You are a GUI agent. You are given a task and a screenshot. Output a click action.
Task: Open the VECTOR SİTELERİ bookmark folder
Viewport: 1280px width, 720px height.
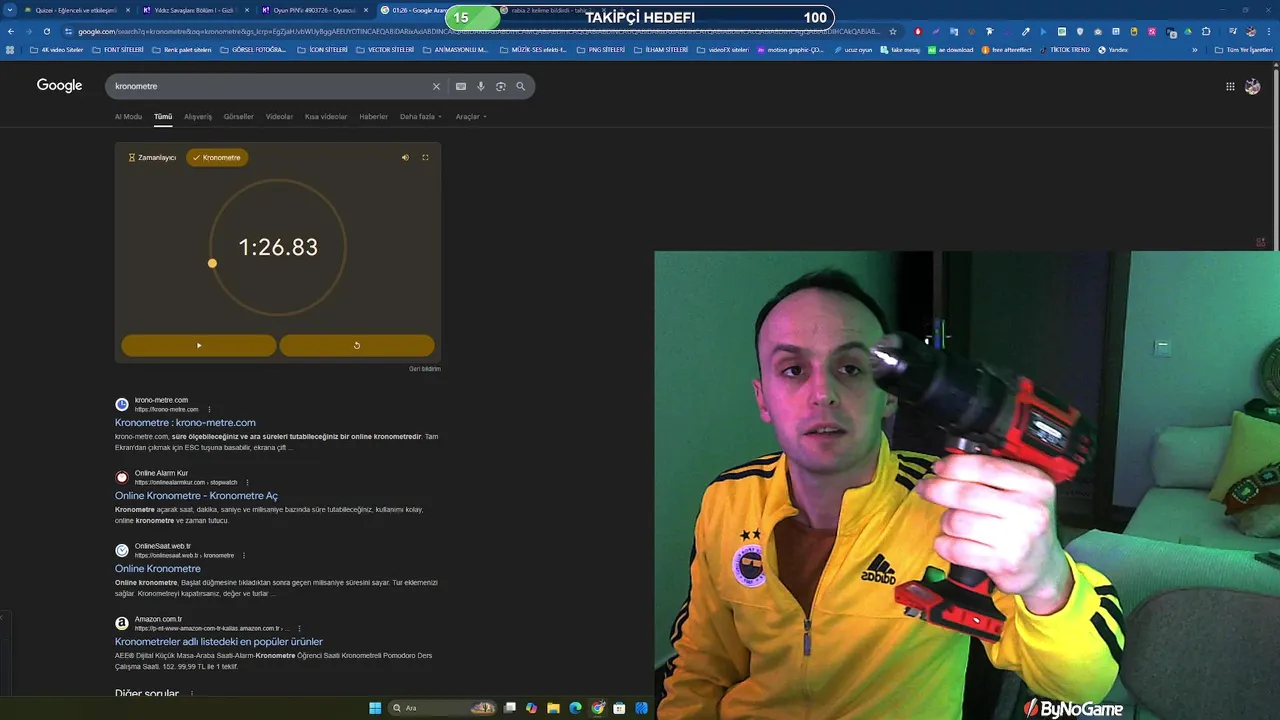[x=385, y=49]
